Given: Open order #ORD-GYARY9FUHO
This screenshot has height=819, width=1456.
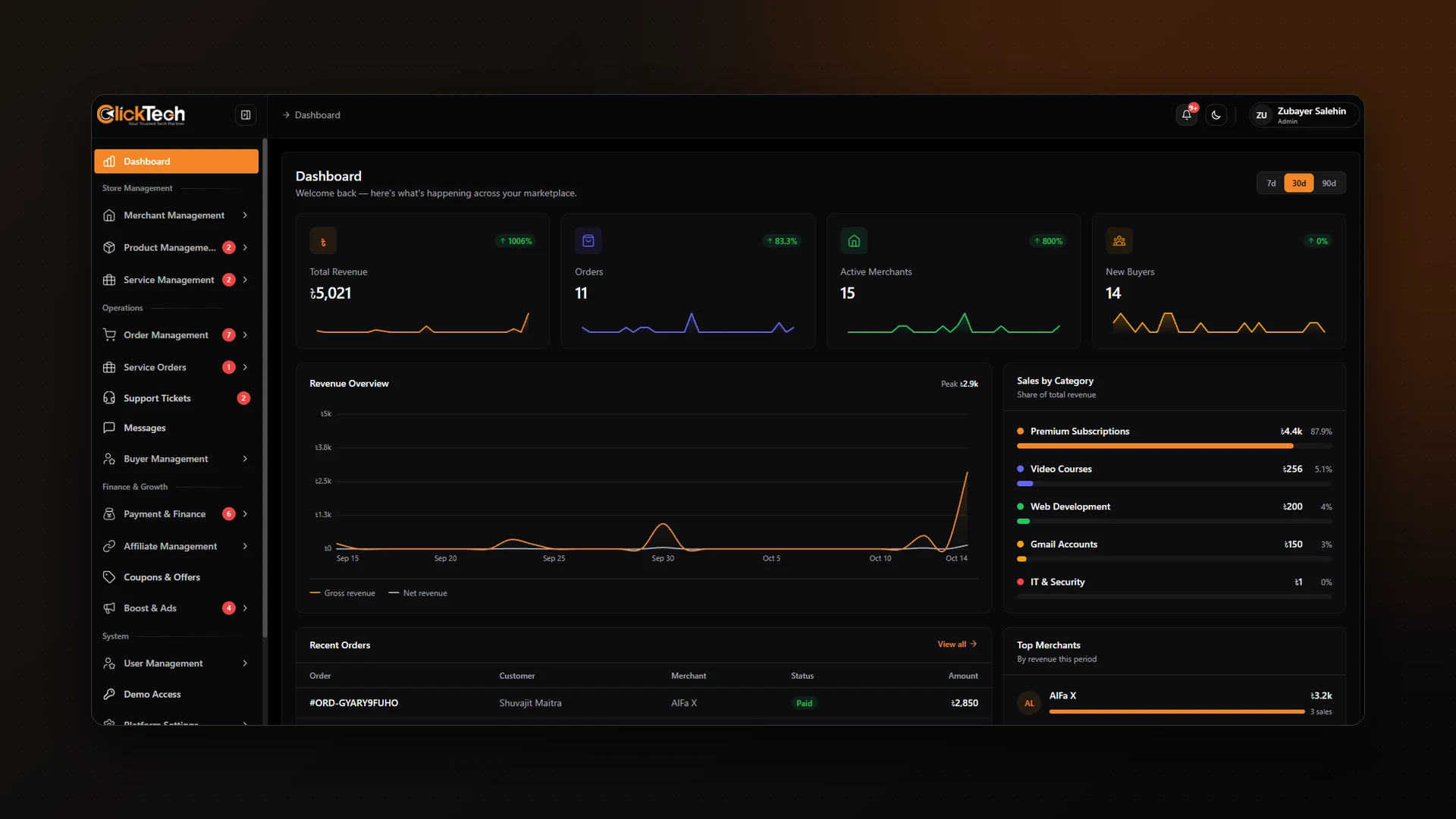Looking at the screenshot, I should (353, 704).
